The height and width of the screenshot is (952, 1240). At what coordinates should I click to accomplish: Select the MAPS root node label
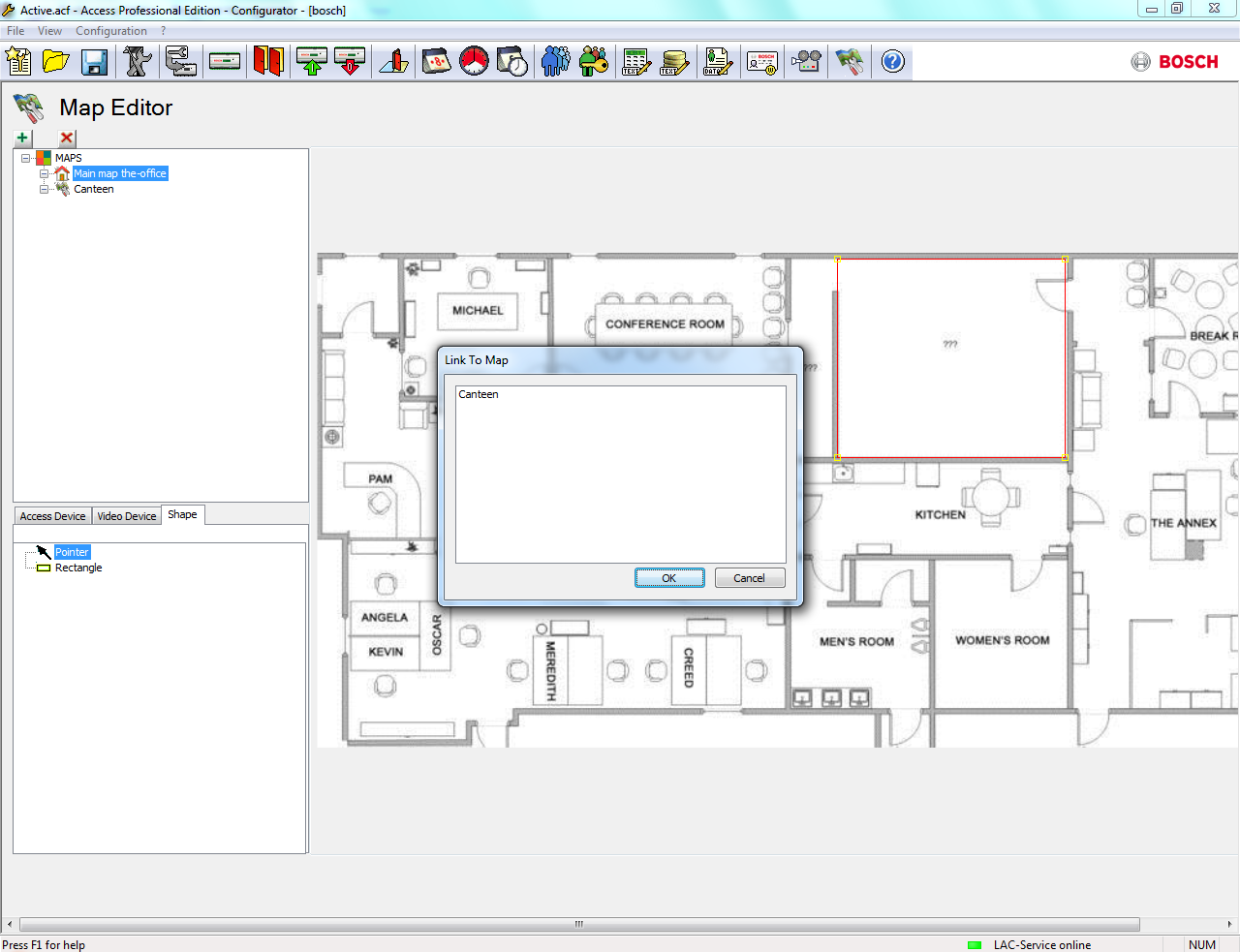68,158
